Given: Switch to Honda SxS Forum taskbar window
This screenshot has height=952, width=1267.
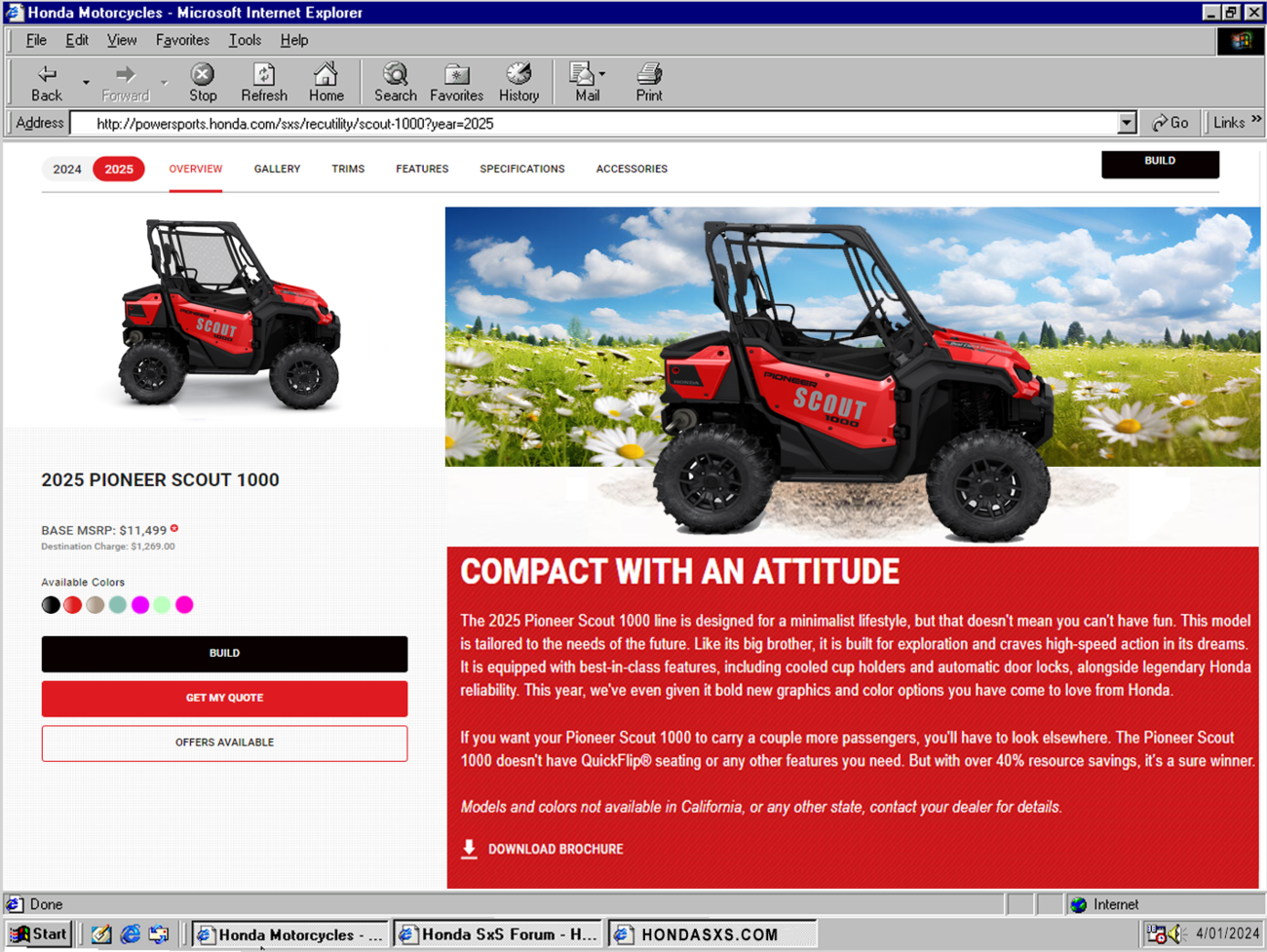Looking at the screenshot, I should pyautogui.click(x=497, y=933).
